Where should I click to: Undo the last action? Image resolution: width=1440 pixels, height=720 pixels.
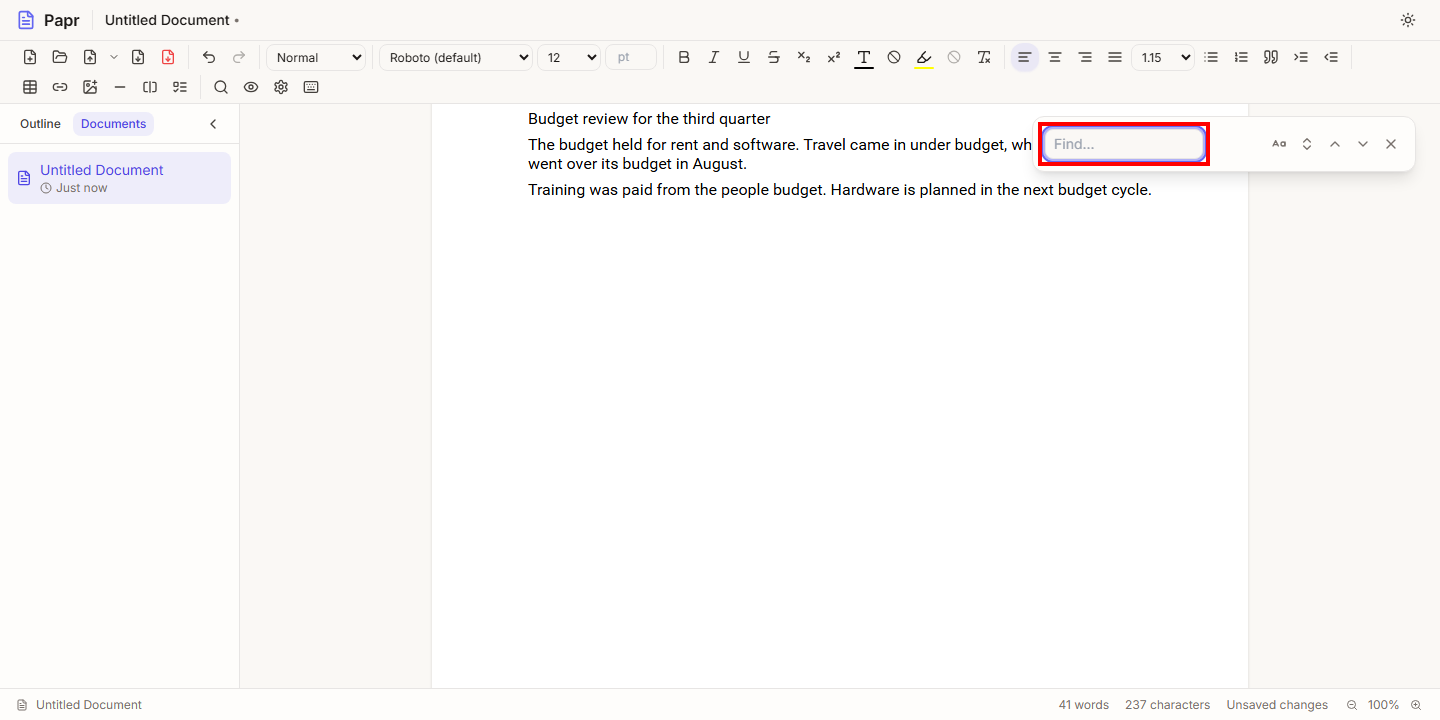click(209, 57)
